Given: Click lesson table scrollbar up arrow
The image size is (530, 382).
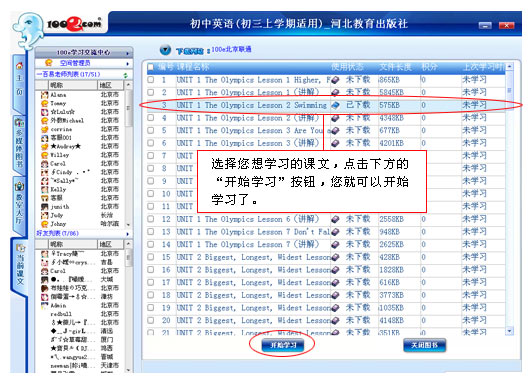Looking at the screenshot, I should coord(509,66).
